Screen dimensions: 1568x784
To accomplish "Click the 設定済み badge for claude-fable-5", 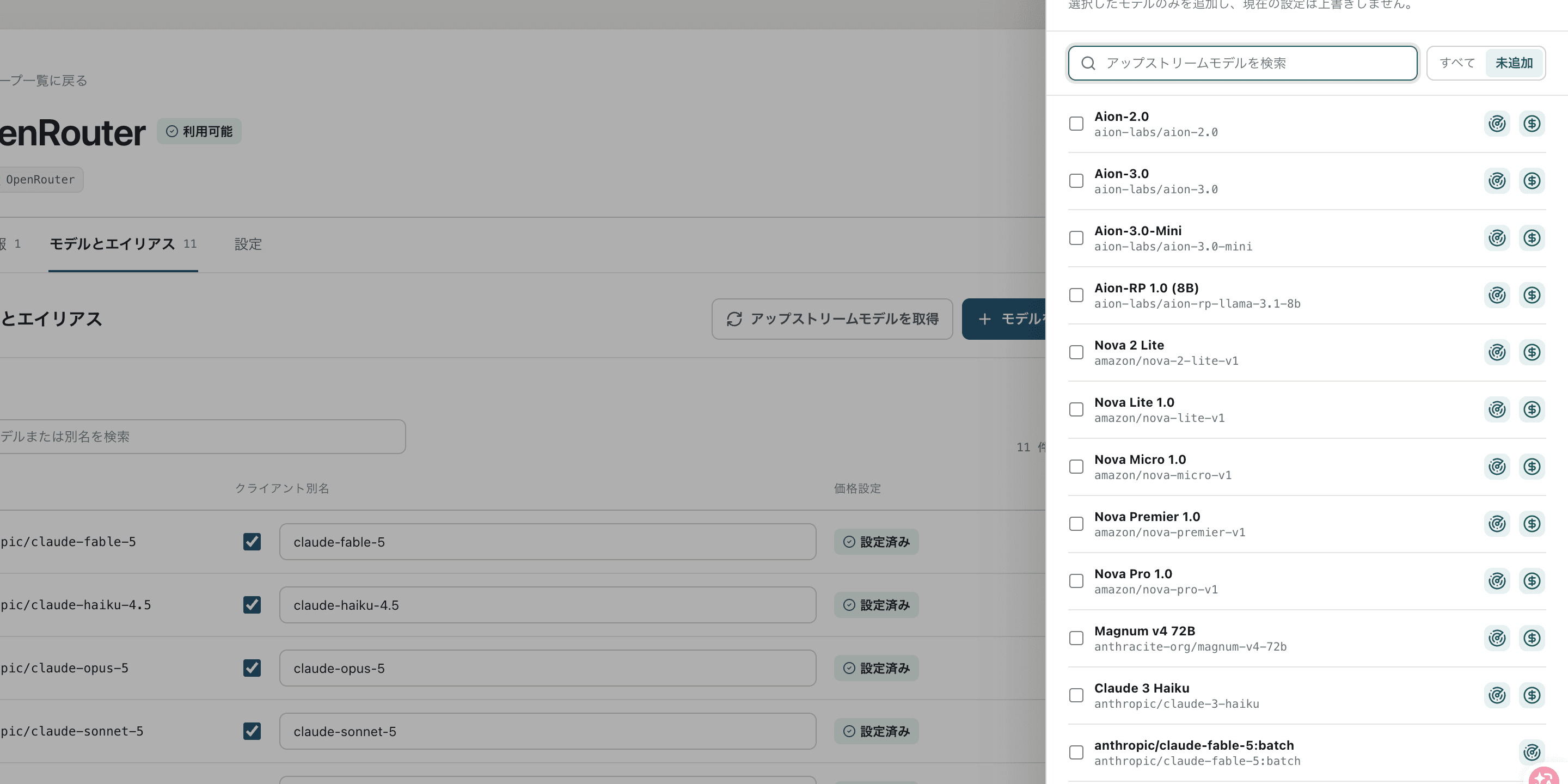I will point(876,542).
